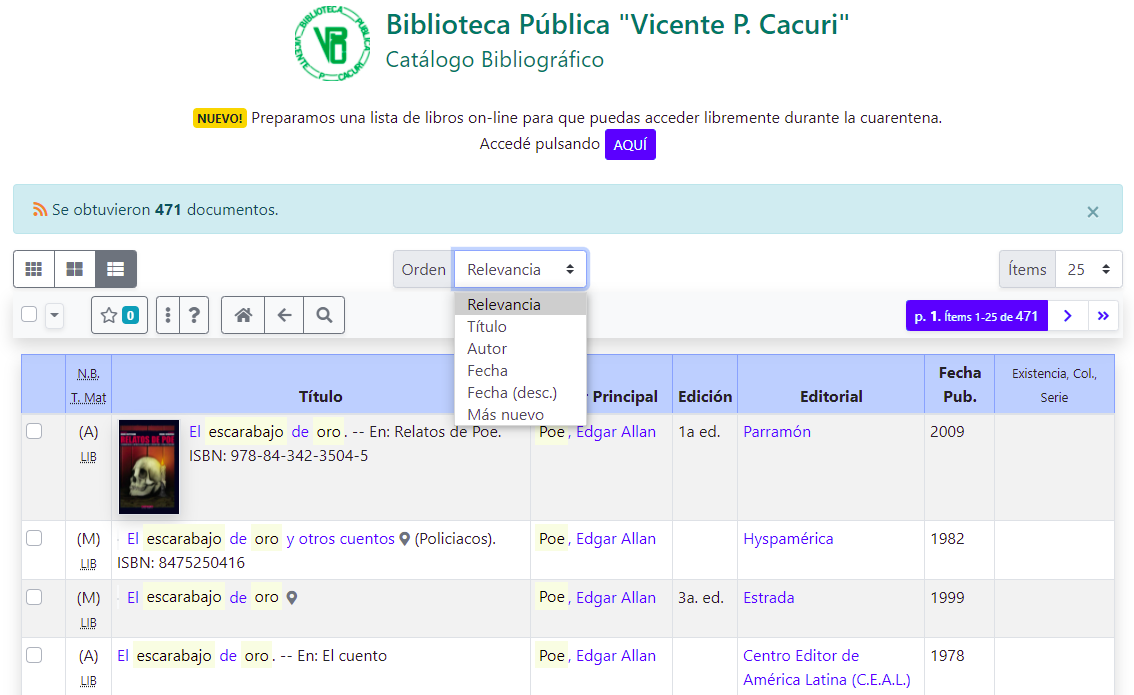1134x695 pixels.
Task: Check the Parramón 2009 record checkbox
Action: point(34,431)
